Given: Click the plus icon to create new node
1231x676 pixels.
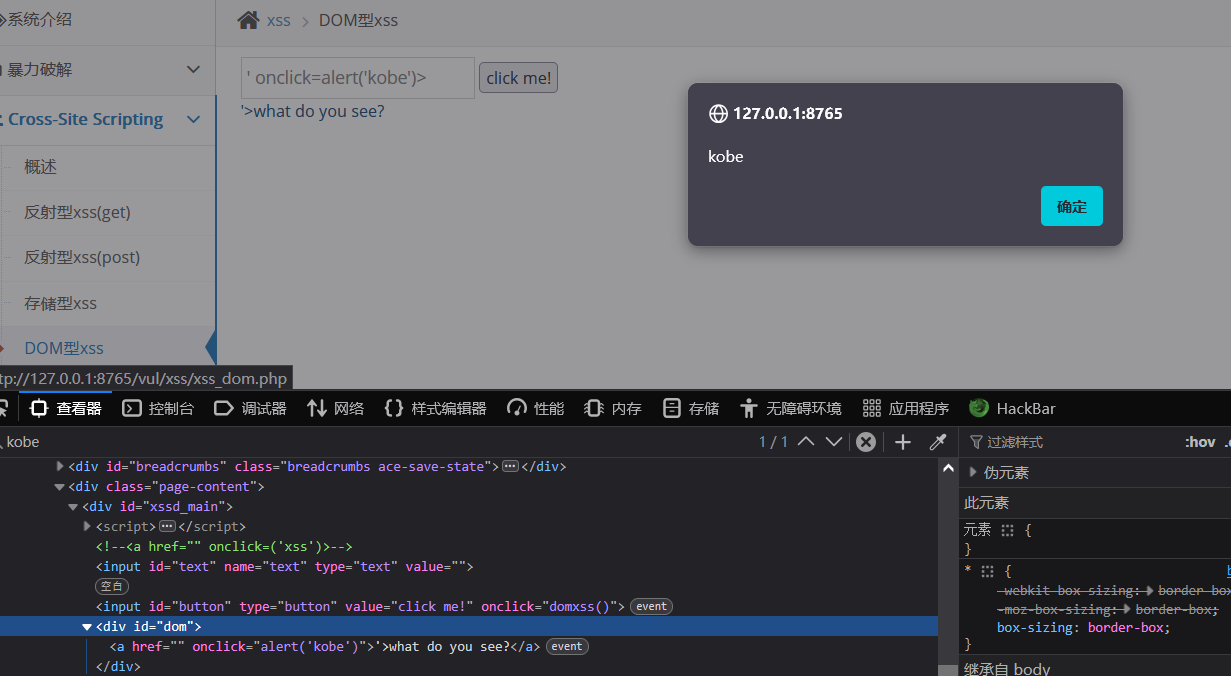Looking at the screenshot, I should [x=903, y=442].
